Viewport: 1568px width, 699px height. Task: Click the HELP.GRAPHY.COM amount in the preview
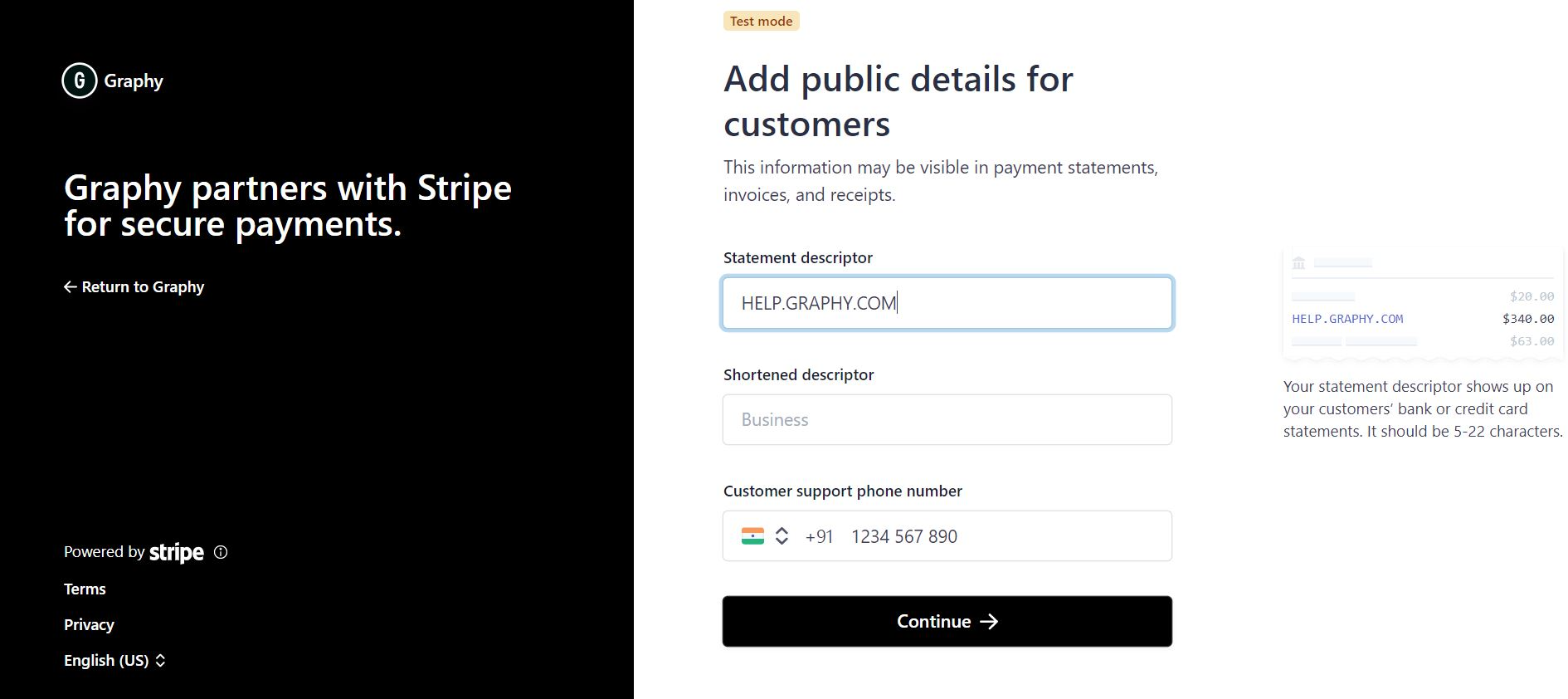point(1527,318)
